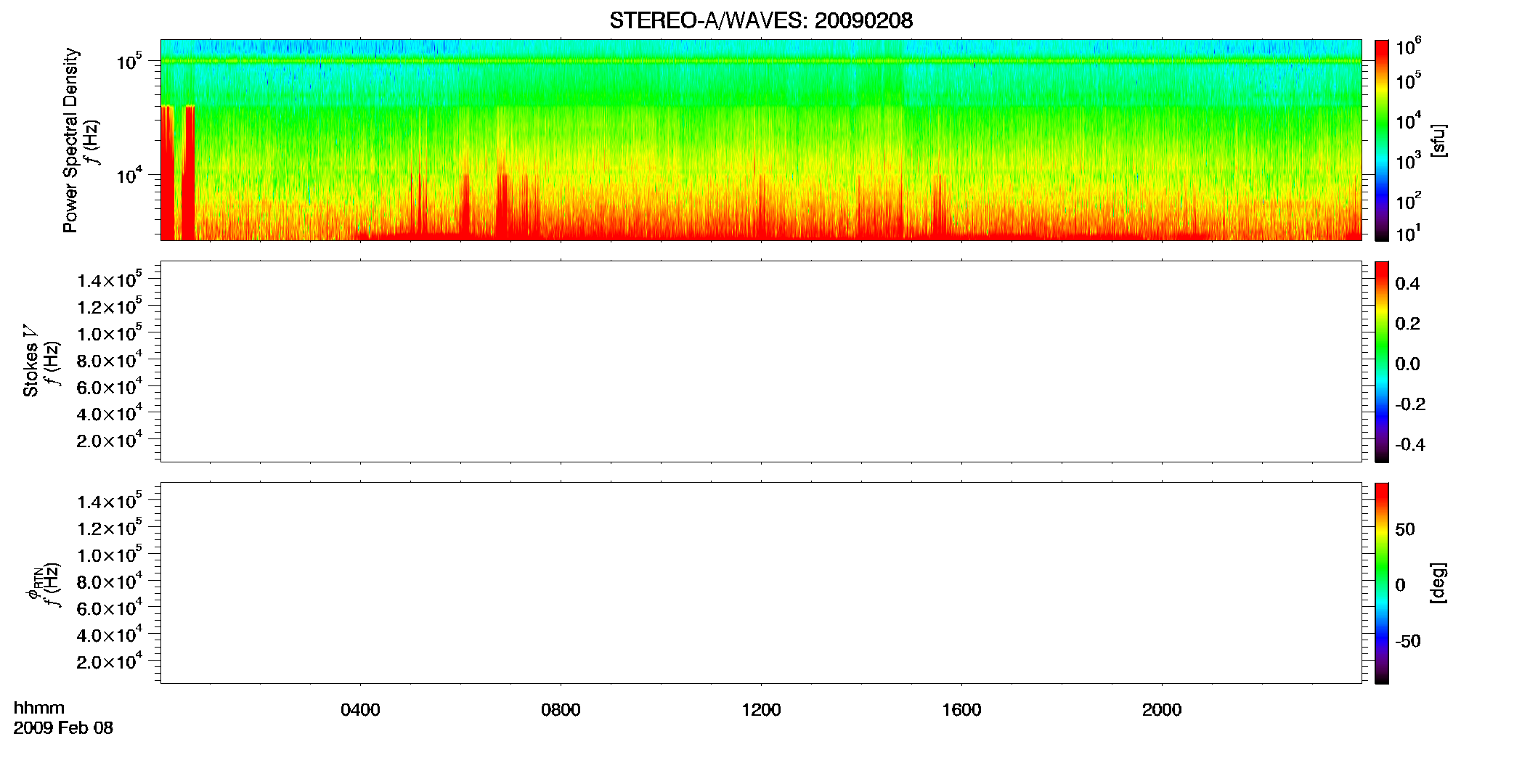Click "50" on the deg colorbar
Viewport: 1522px width, 784px height.
click(x=1405, y=529)
